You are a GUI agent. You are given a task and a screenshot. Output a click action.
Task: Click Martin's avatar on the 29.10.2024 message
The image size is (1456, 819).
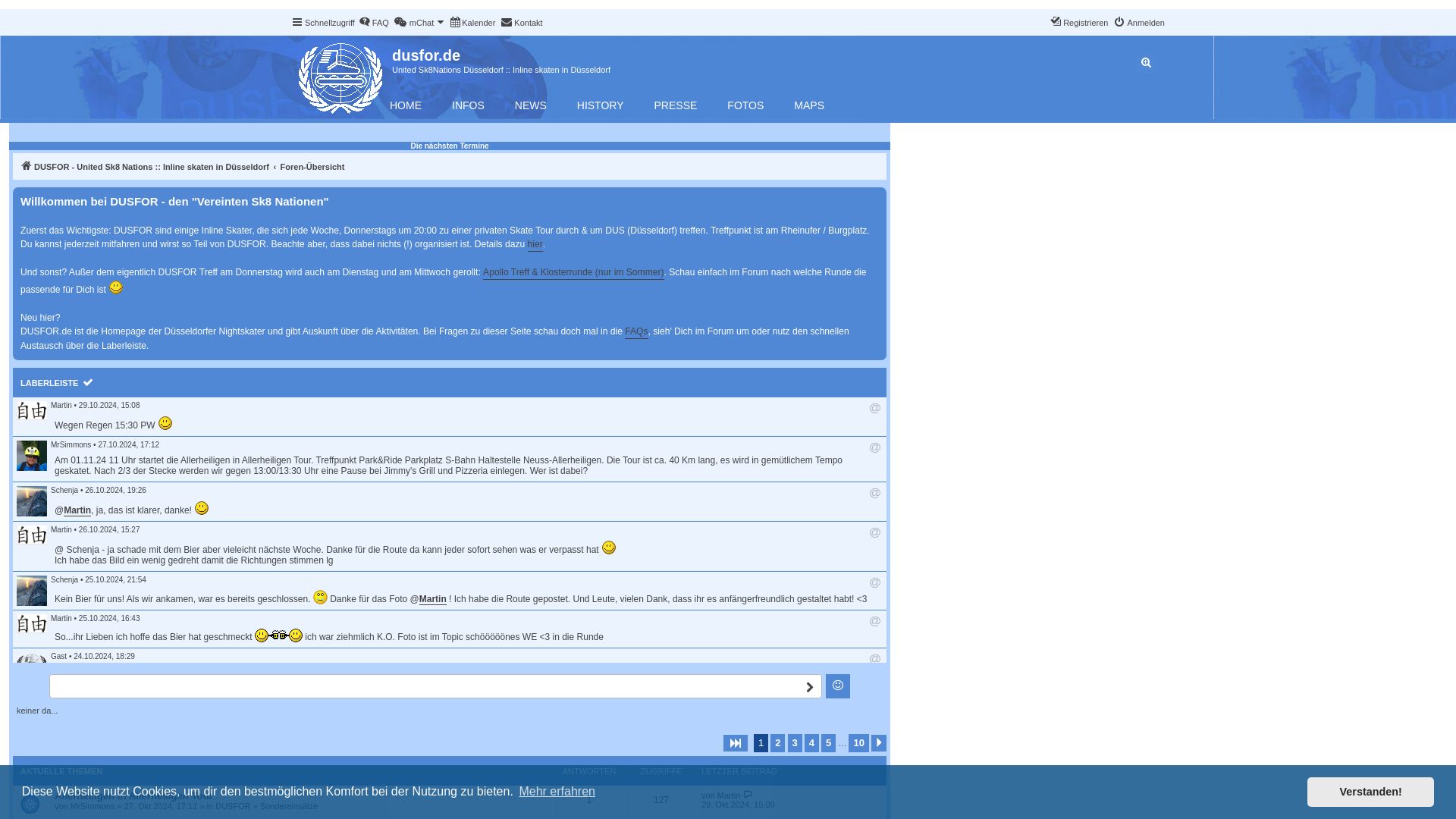pyautogui.click(x=32, y=411)
